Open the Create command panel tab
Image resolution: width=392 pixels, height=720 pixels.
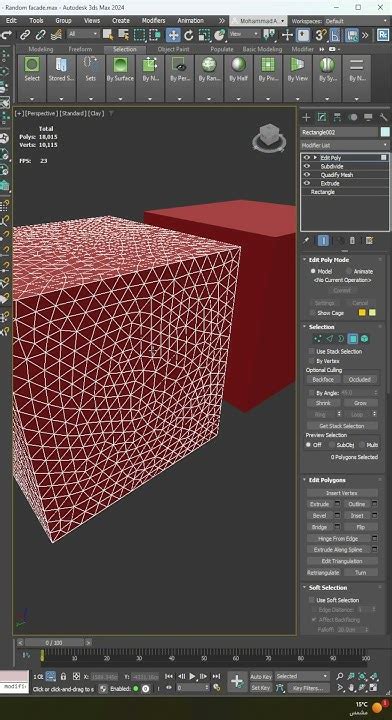point(306,118)
